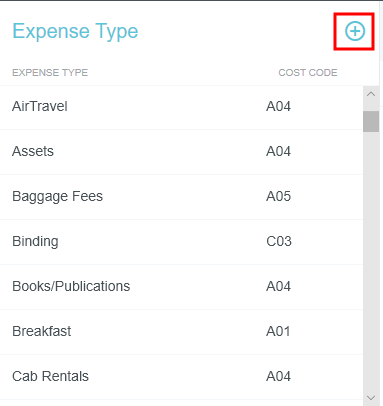Choose the Binding expense name
This screenshot has height=406, width=383.
35,241
